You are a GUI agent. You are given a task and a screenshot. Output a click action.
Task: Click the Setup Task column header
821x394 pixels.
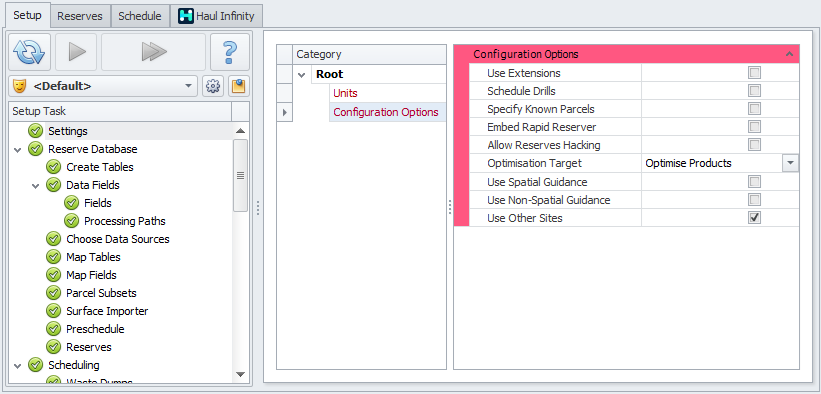[120, 111]
